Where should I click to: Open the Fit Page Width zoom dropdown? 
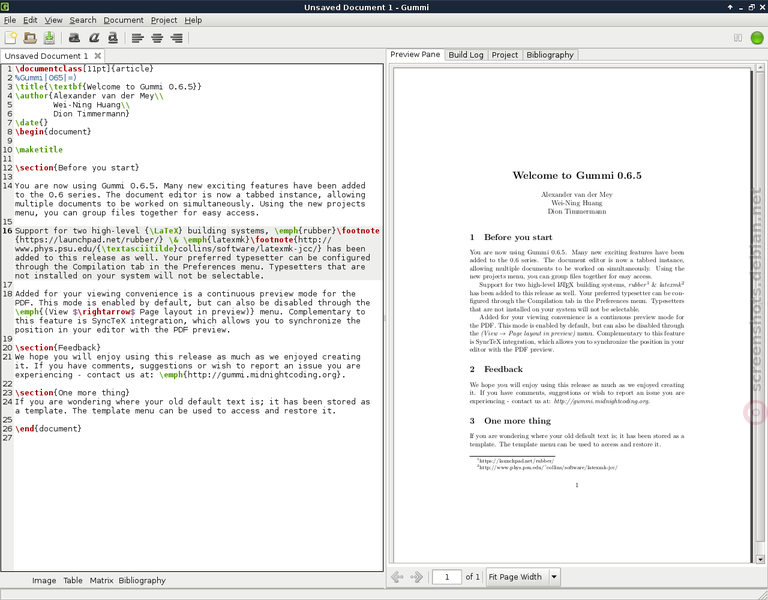(x=523, y=577)
